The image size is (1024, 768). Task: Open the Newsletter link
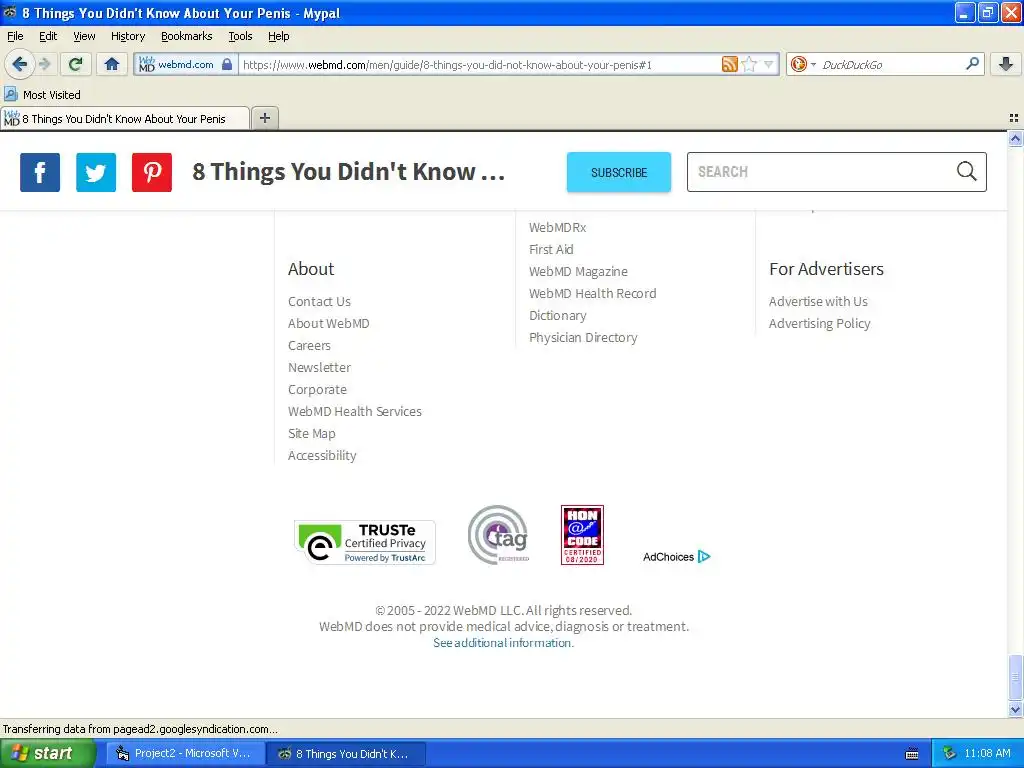pos(319,368)
